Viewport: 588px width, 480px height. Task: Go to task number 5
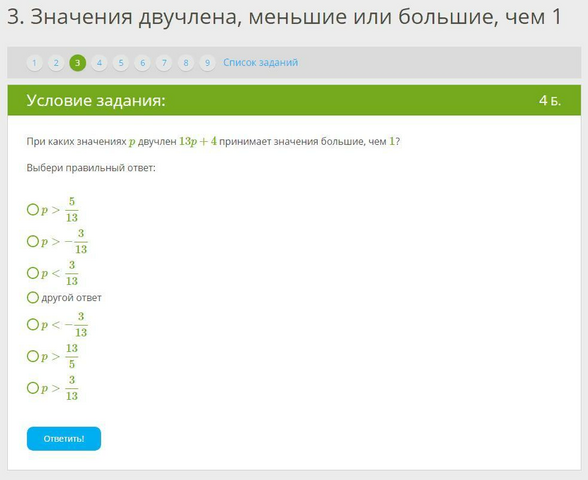pos(121,63)
